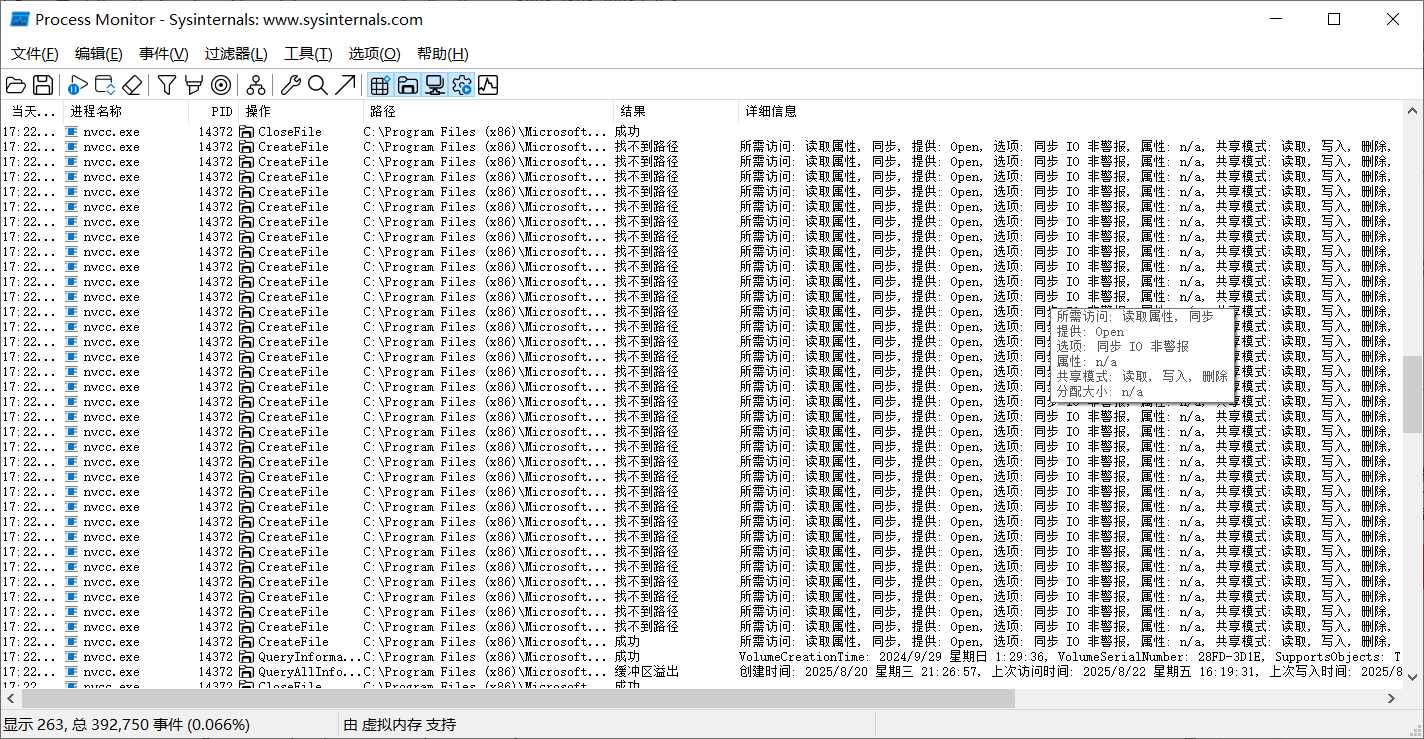Screen dimensions: 1424x739
Task: Click the 成功 result of QueryInforma... row
Action: pos(627,657)
